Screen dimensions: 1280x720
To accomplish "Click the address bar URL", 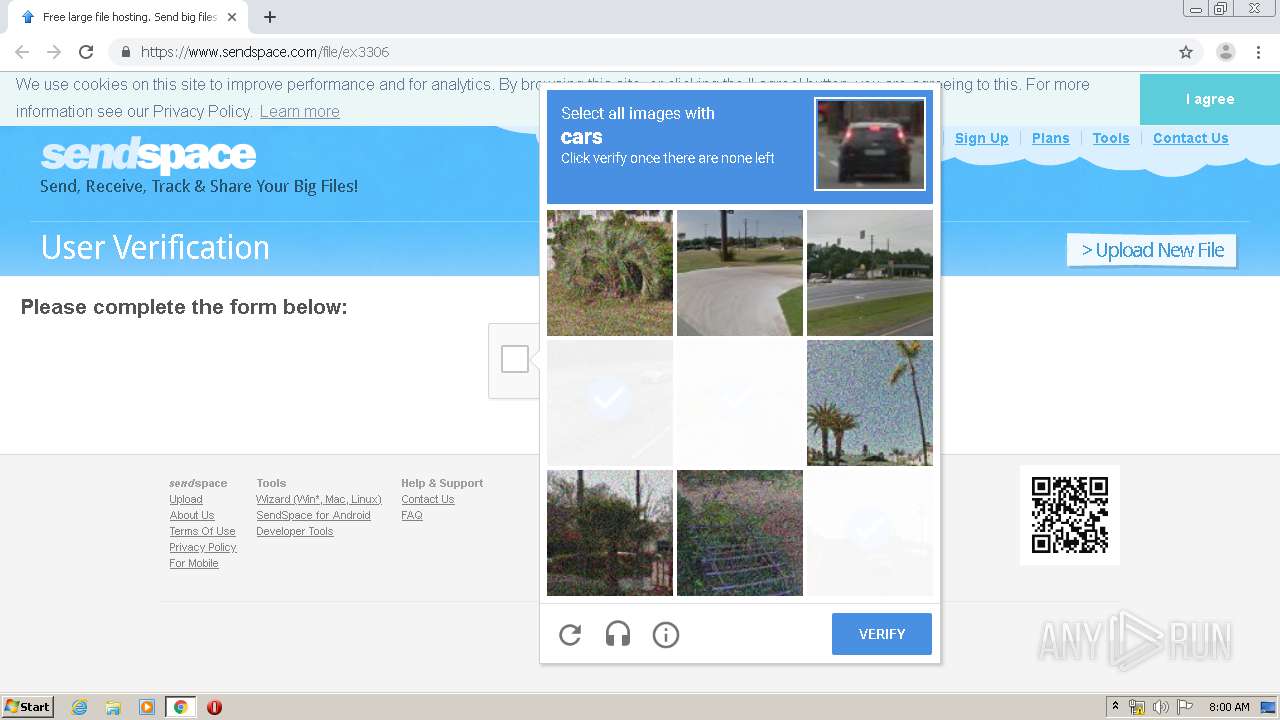I will (265, 52).
